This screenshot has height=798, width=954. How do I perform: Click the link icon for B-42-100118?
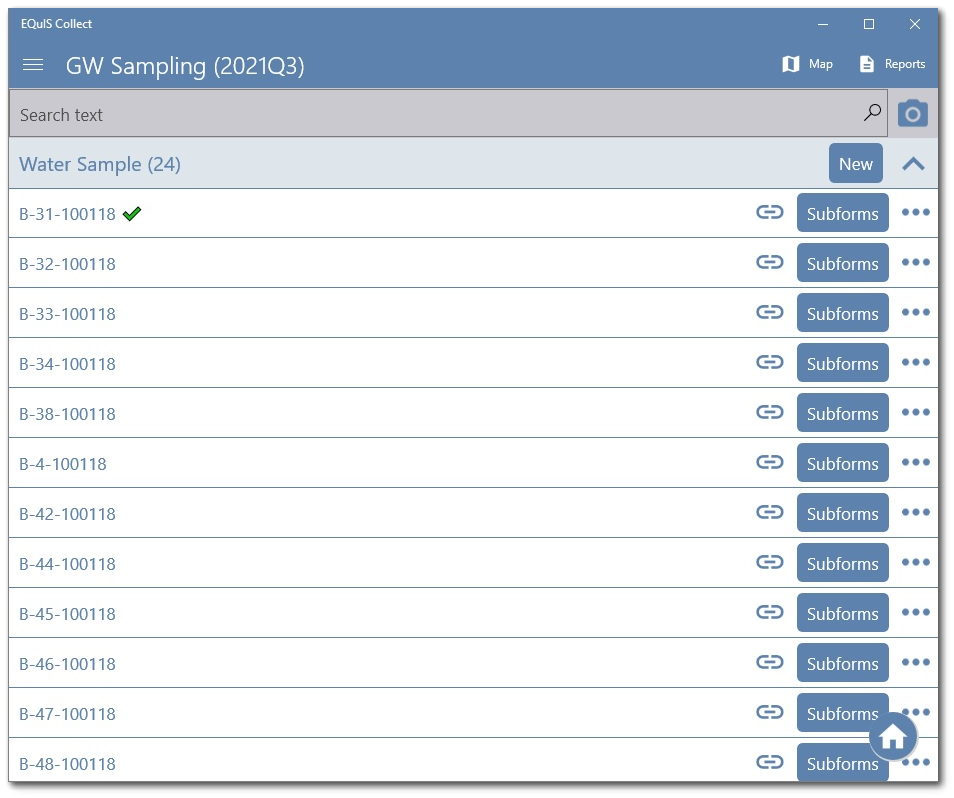[770, 512]
